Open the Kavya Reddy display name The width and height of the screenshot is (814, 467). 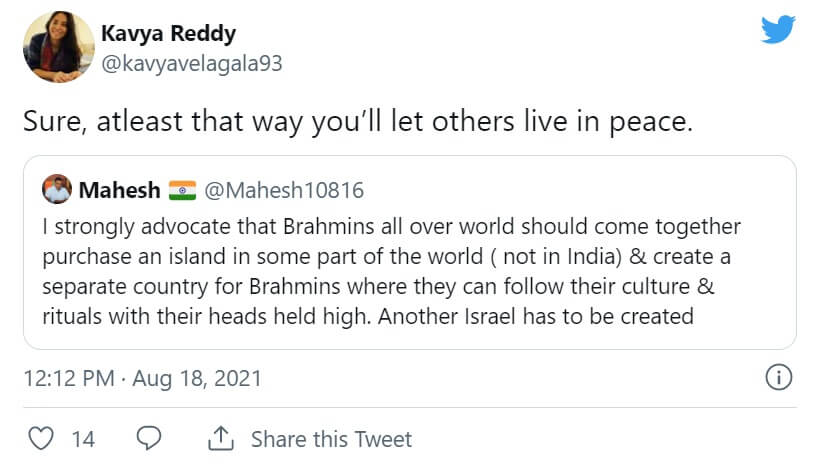tap(169, 34)
